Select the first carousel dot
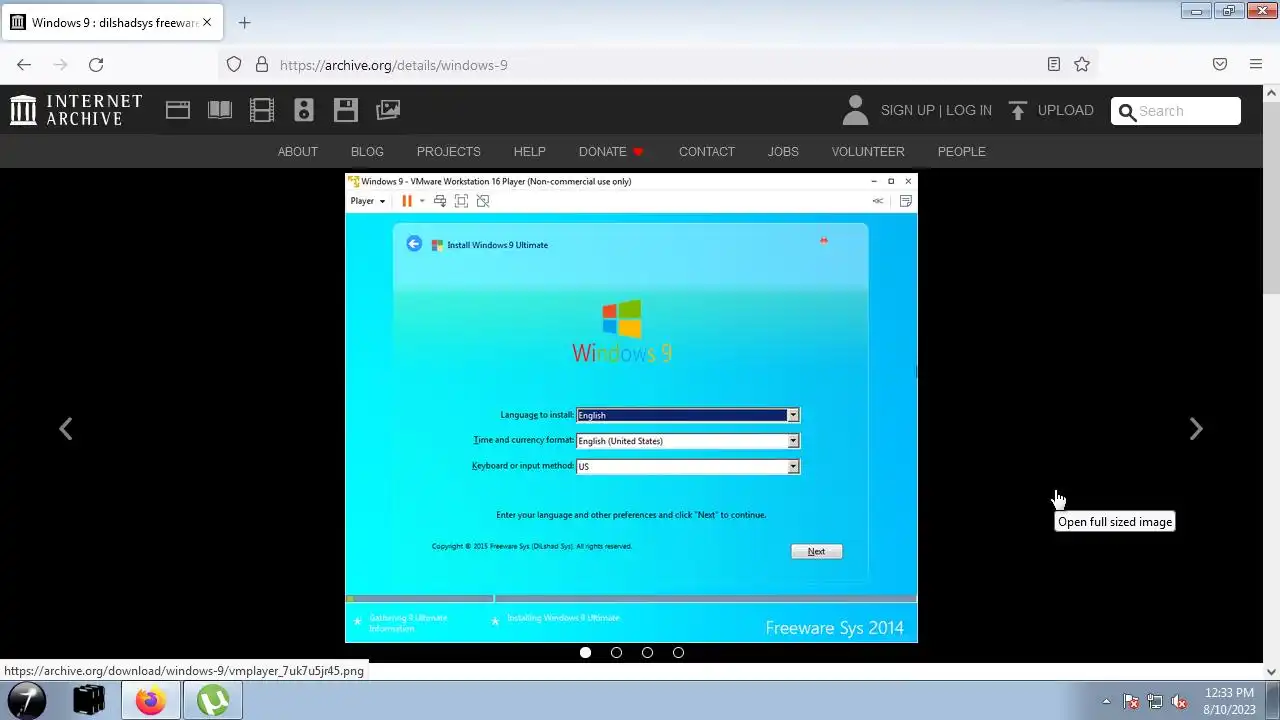The image size is (1280, 720). point(586,652)
